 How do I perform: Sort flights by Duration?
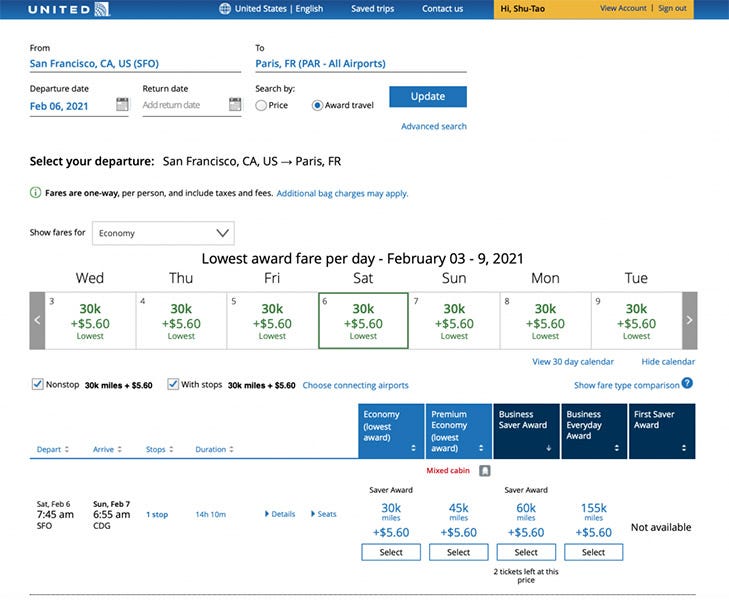point(214,449)
